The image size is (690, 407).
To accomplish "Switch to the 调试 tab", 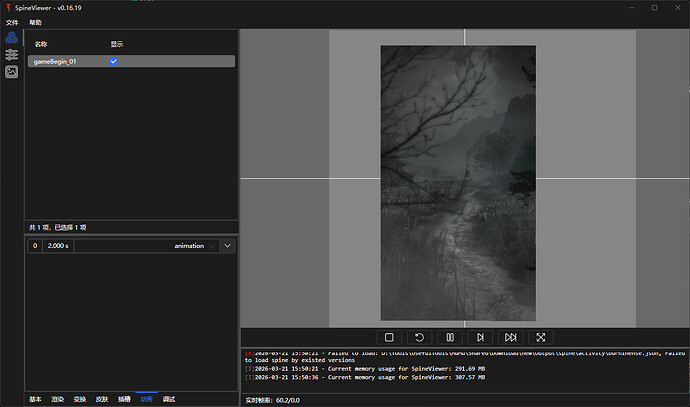I will click(169, 399).
